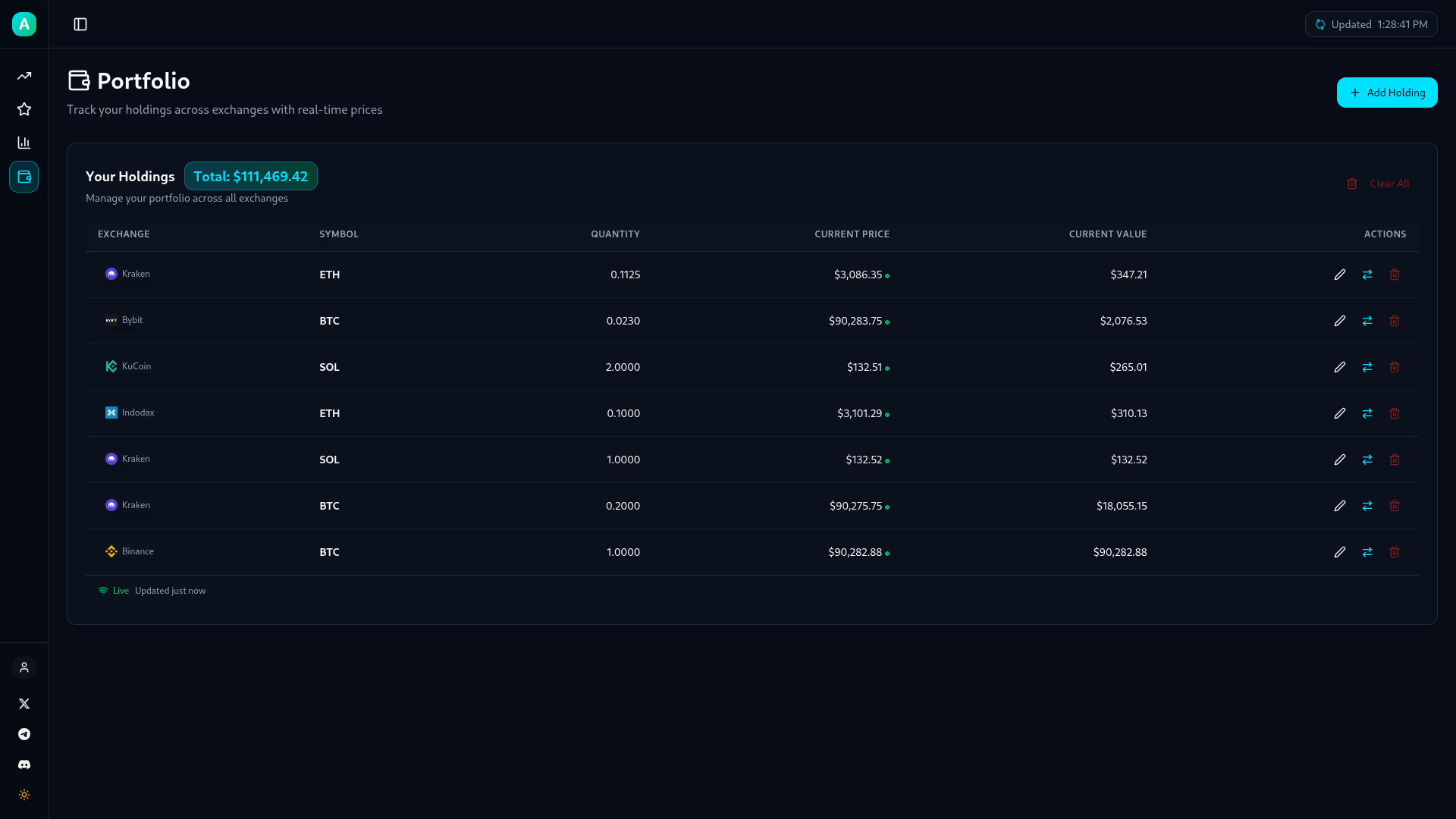
Task: Click the Add Holding button
Action: (1387, 92)
